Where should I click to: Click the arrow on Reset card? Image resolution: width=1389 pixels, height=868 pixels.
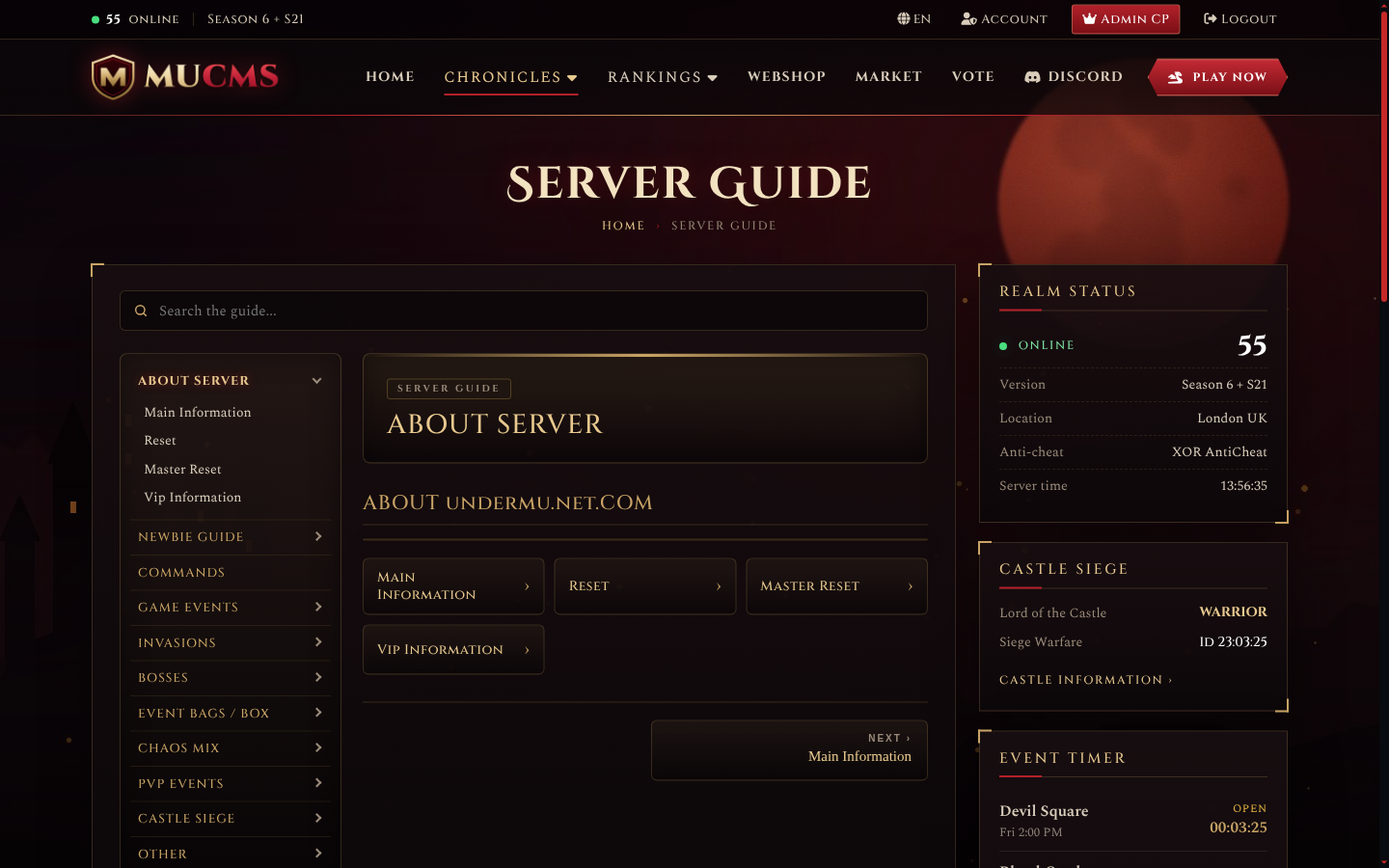719,586
